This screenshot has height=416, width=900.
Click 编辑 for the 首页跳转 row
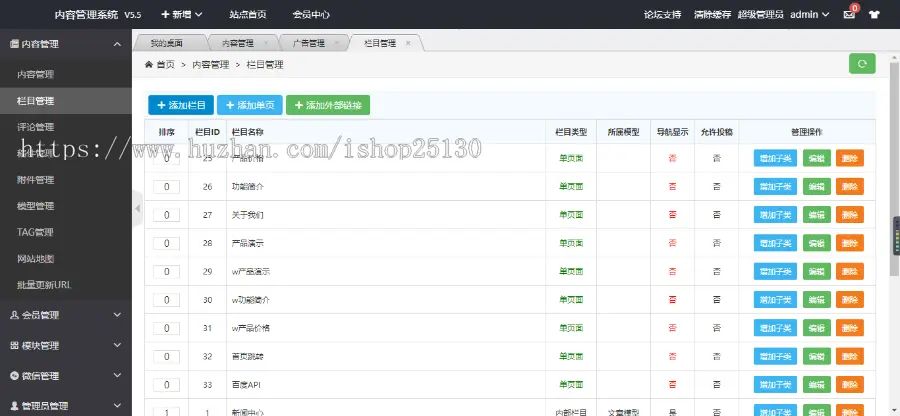coord(816,356)
